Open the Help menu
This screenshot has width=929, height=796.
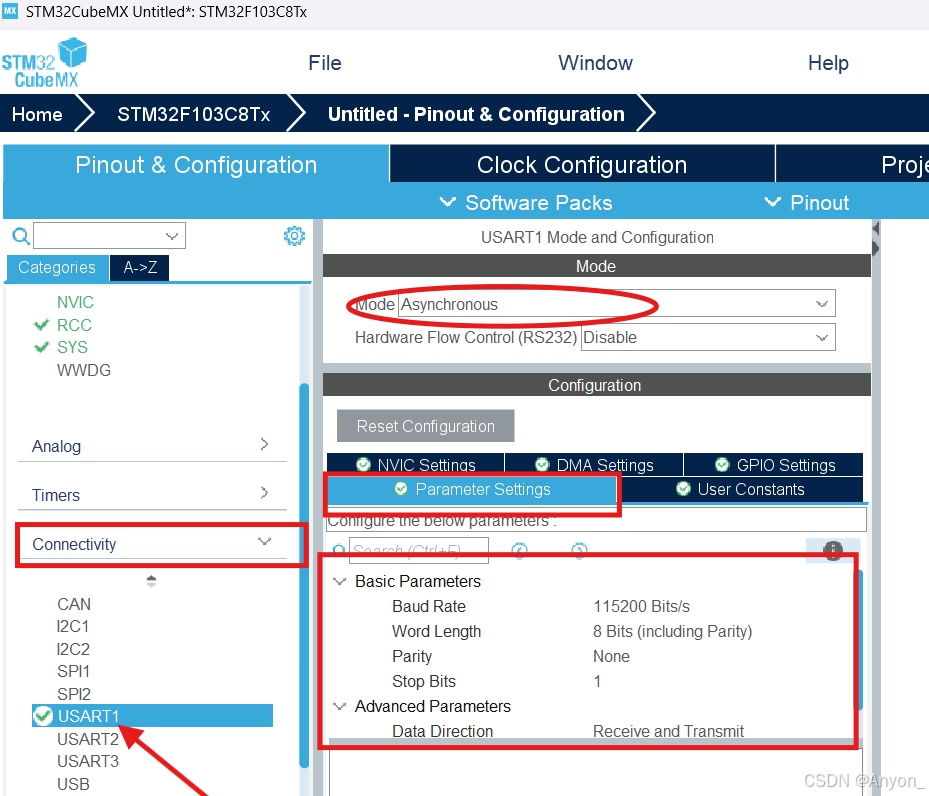828,63
